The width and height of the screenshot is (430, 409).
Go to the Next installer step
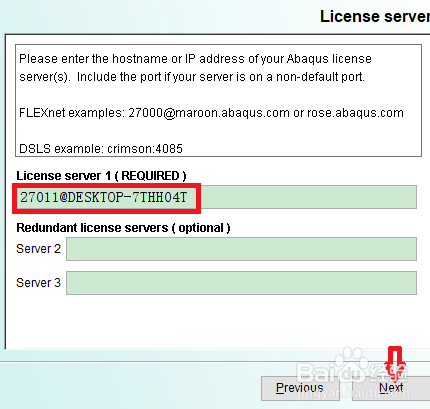click(391, 388)
